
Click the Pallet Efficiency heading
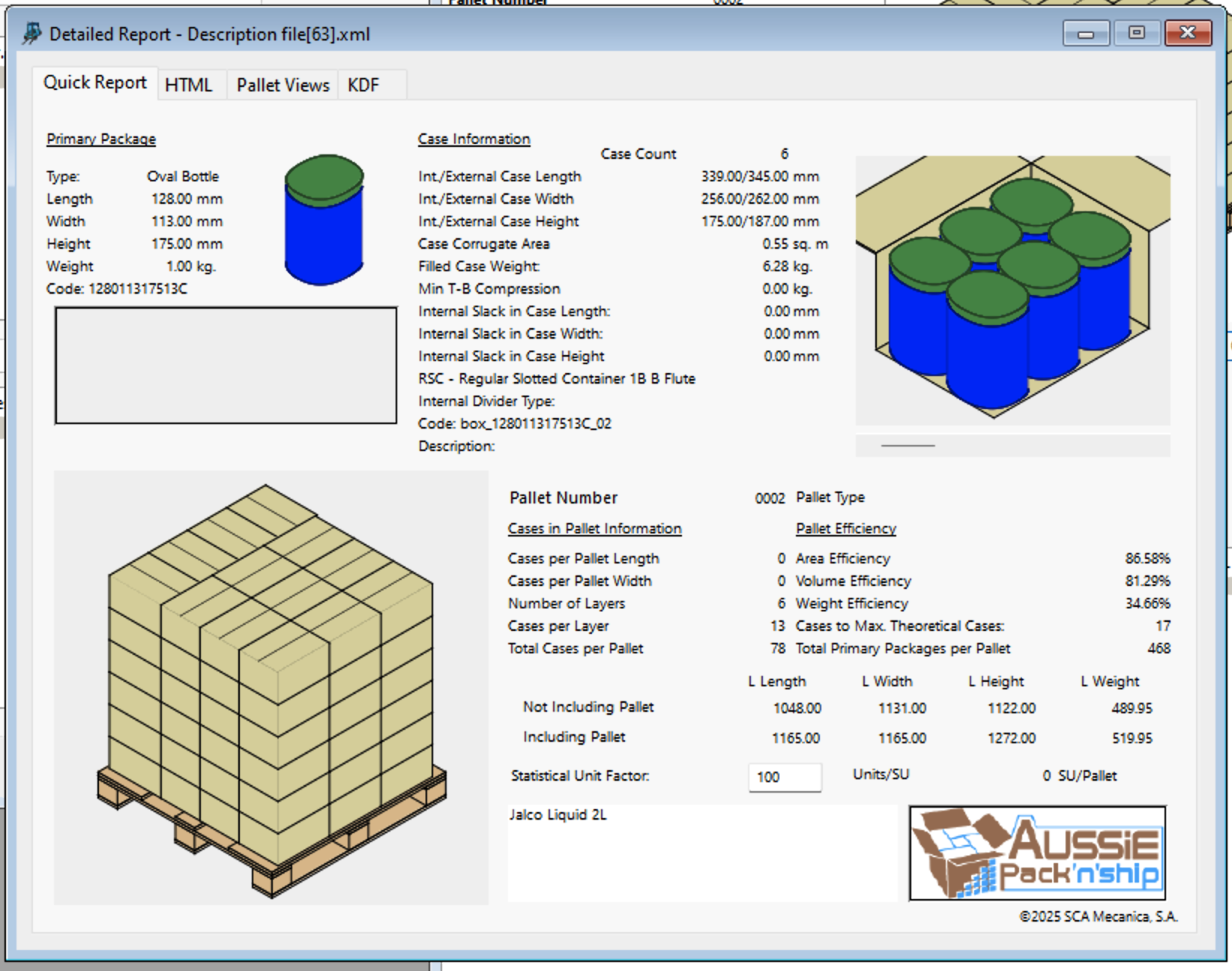[x=845, y=528]
